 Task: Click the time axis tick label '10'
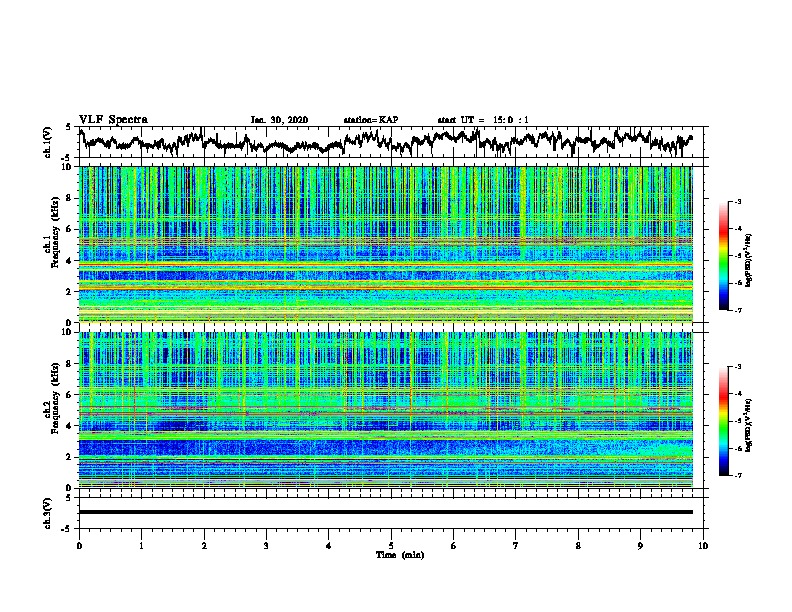coord(703,546)
